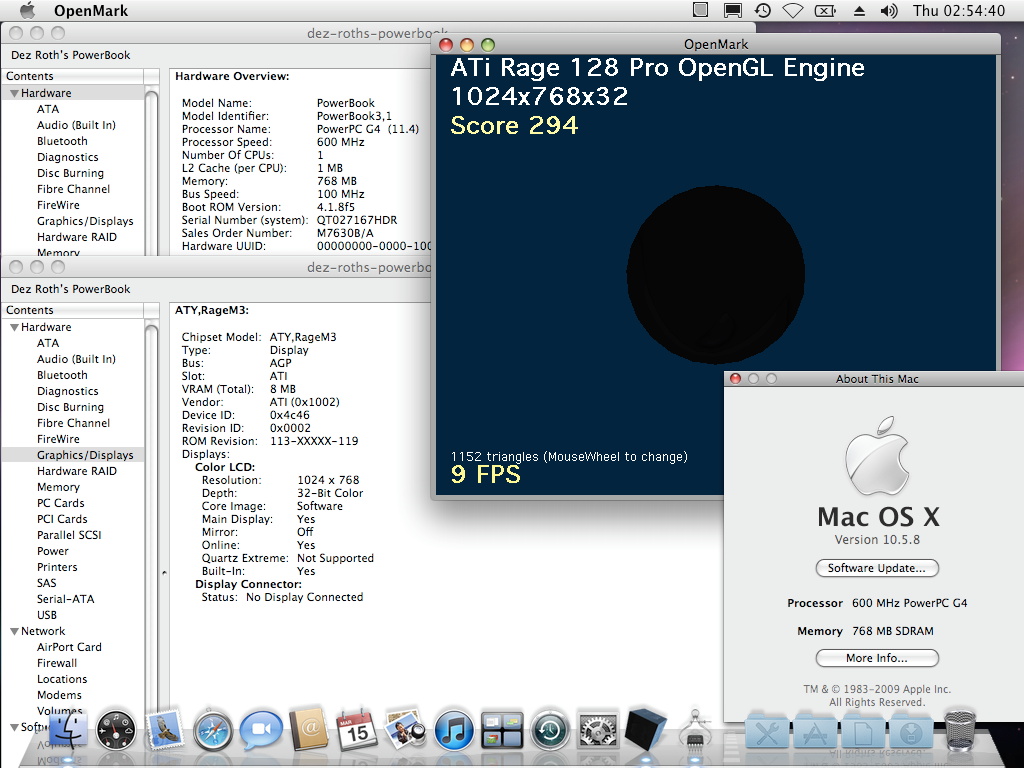Click the AirPort Wi-Fi menu bar icon
The height and width of the screenshot is (768, 1024).
(x=793, y=11)
